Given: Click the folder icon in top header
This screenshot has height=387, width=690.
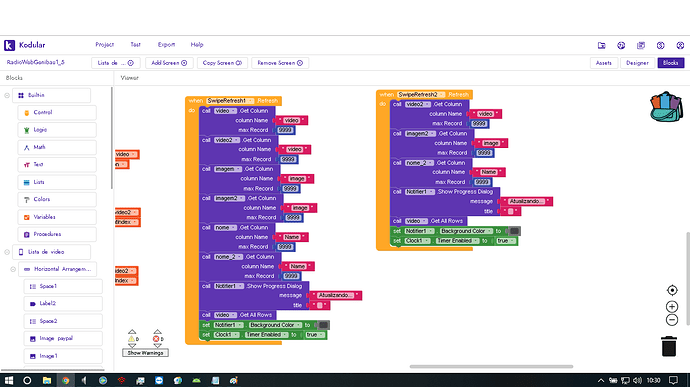Looking at the screenshot, I should pyautogui.click(x=602, y=45).
